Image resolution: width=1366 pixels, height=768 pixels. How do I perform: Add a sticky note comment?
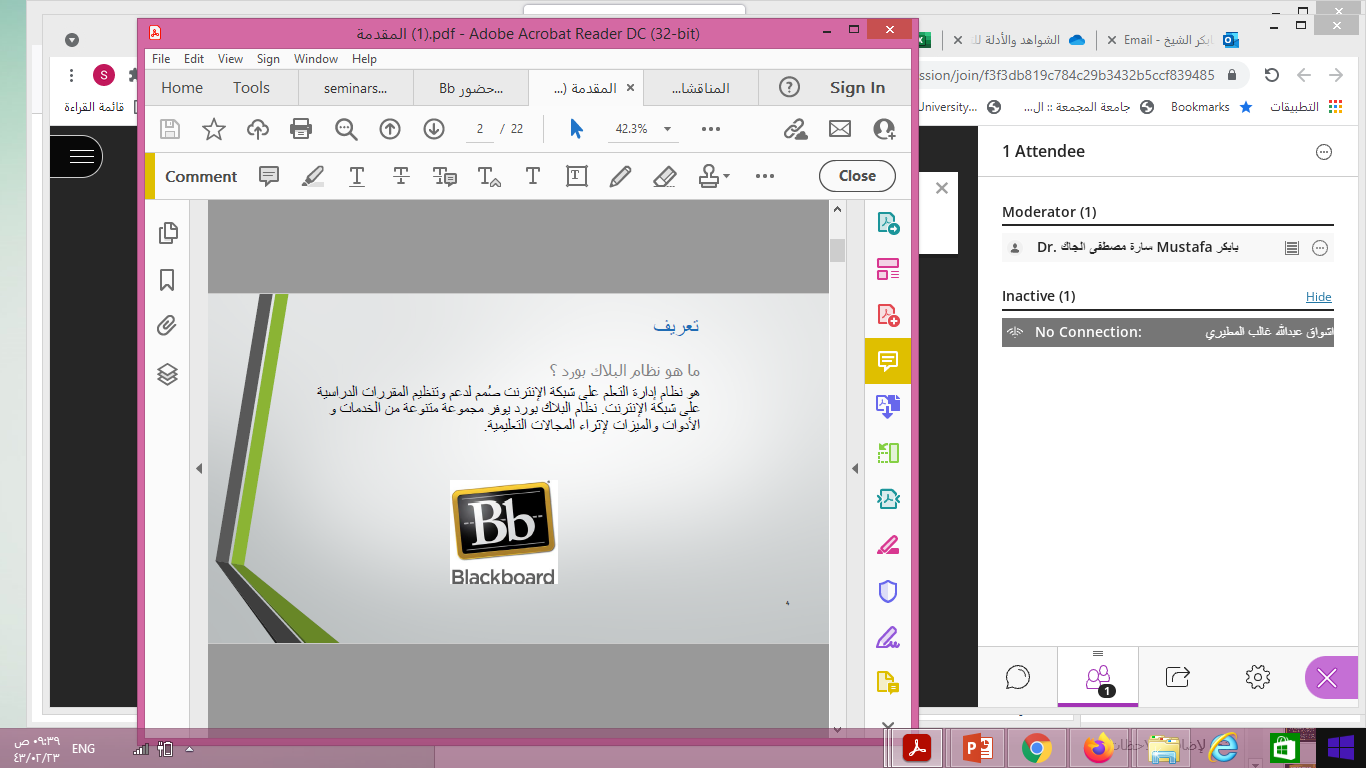tap(269, 176)
